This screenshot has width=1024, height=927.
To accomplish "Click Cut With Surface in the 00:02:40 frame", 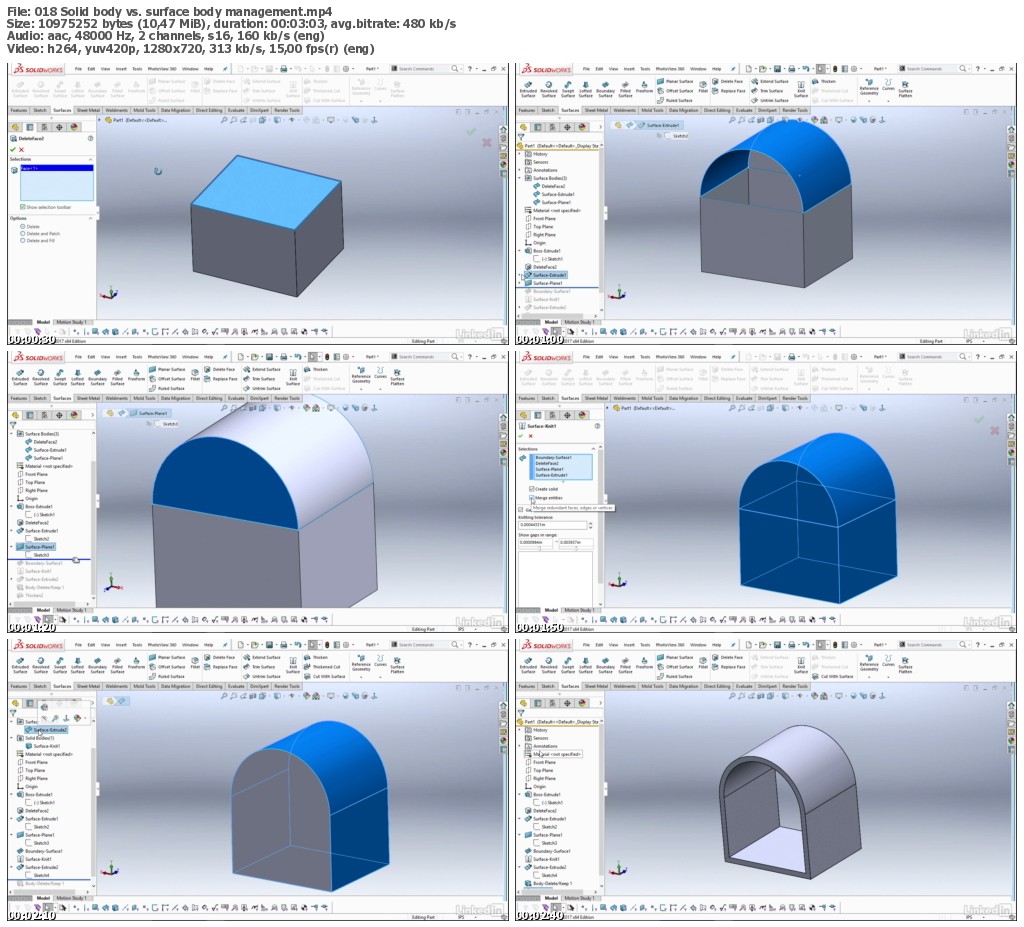I will 833,676.
